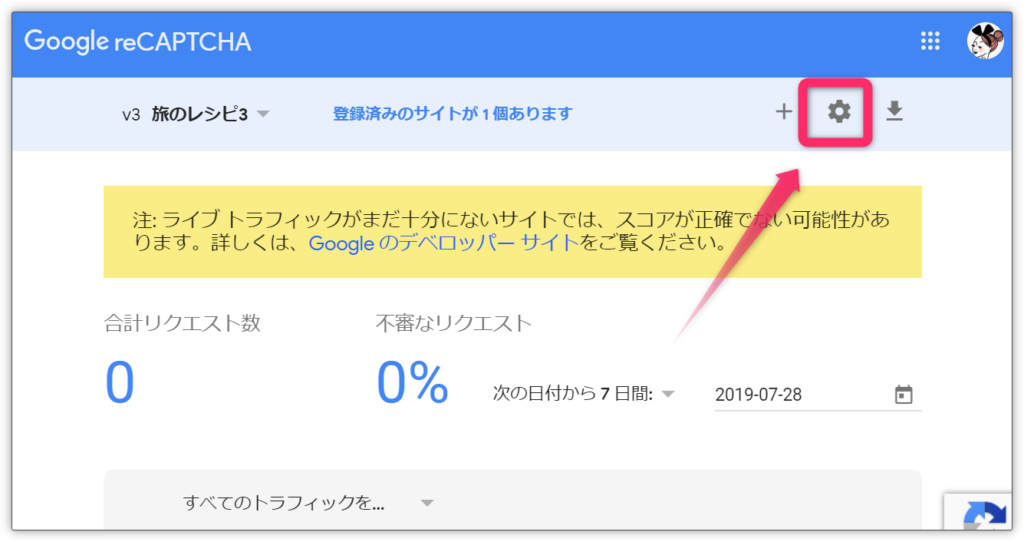Click the plus icon to add a site
This screenshot has width=1024, height=542.
pos(784,112)
